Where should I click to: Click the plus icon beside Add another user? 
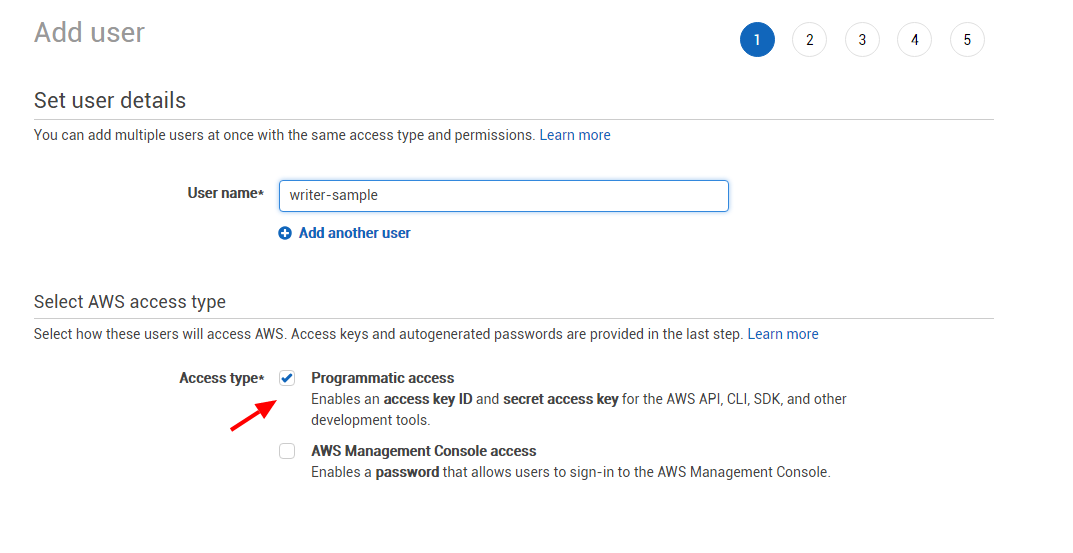(x=285, y=233)
